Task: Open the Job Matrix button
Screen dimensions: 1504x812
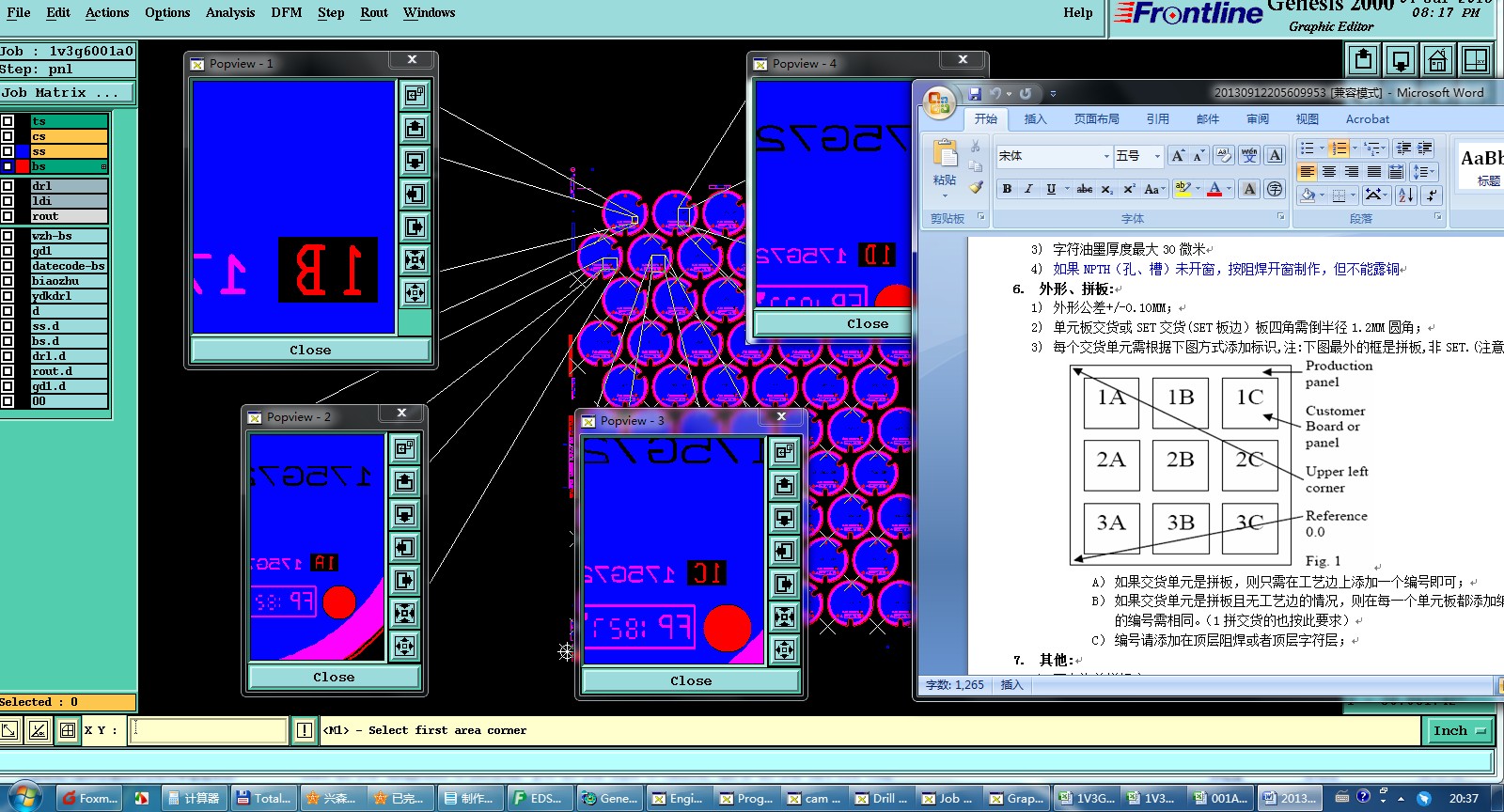Action: click(67, 92)
